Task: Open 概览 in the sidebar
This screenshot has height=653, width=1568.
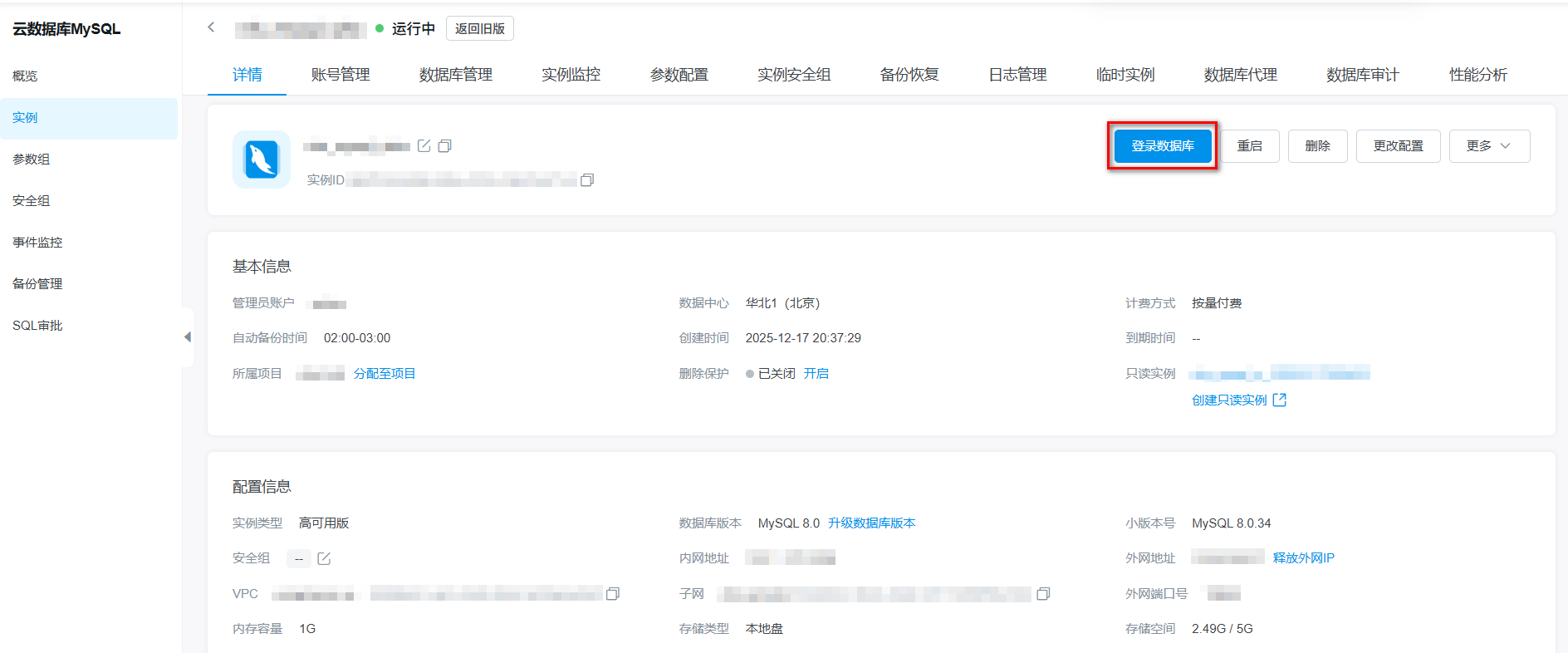Action: [25, 76]
